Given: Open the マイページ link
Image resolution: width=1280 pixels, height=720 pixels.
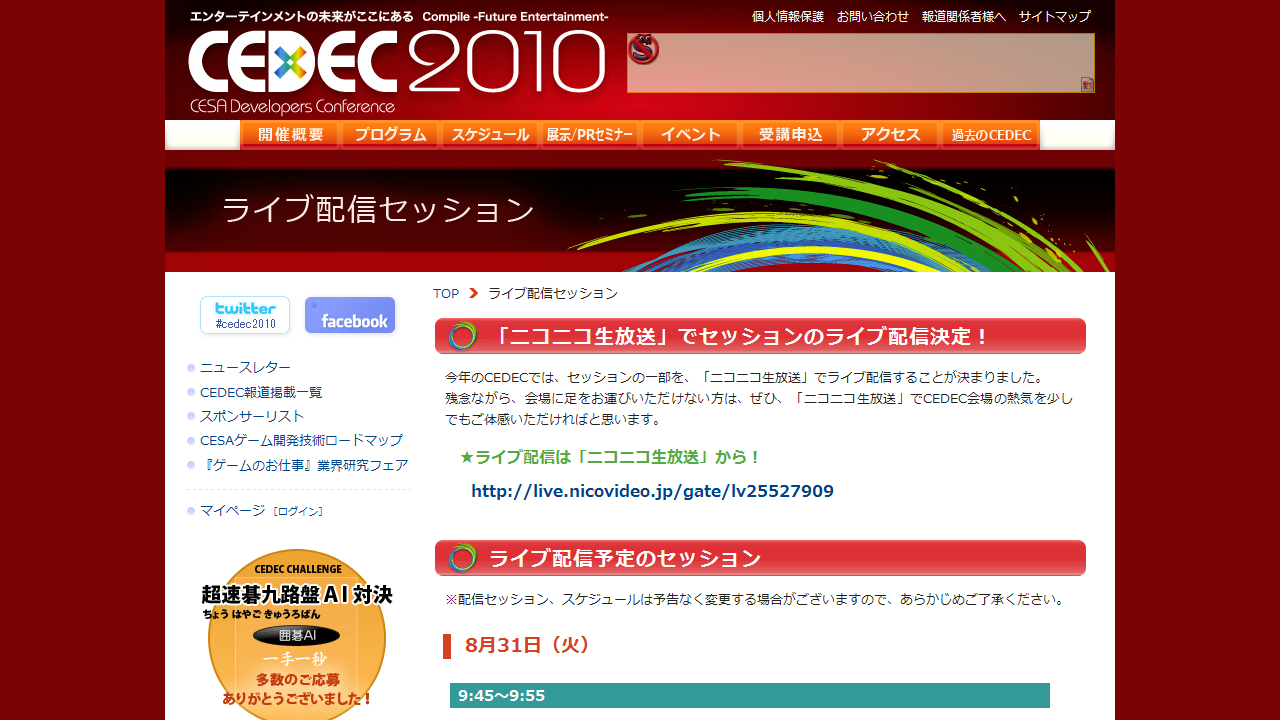Looking at the screenshot, I should click(232, 510).
